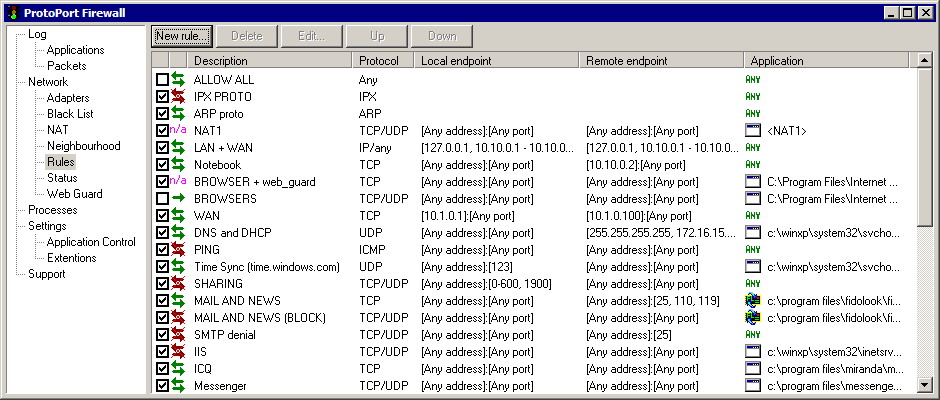The width and height of the screenshot is (940, 400).
Task: Click the scrollbar down arrow in rules list
Action: [x=924, y=384]
